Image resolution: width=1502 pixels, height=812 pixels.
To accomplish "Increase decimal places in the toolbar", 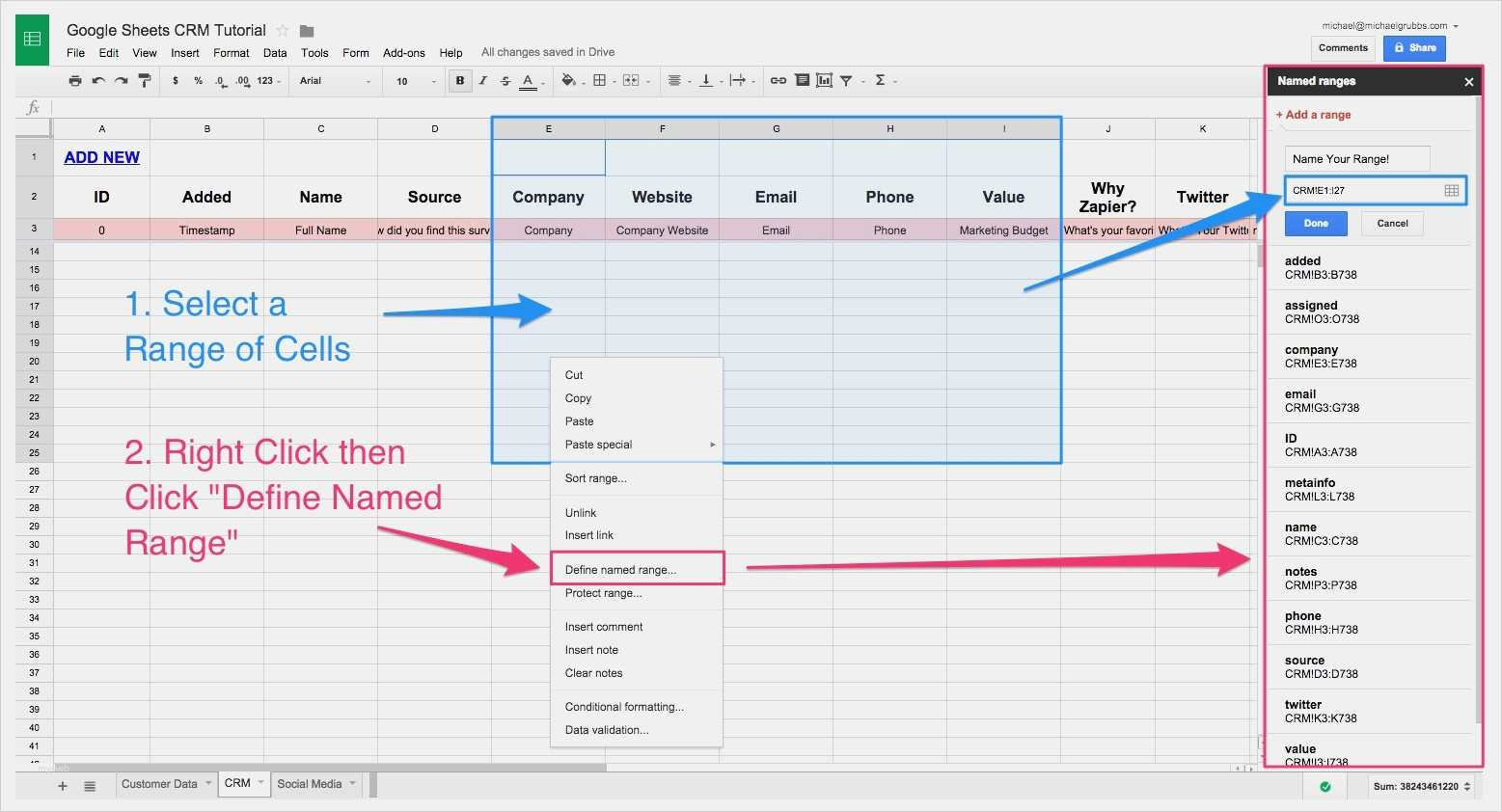I will point(243,81).
